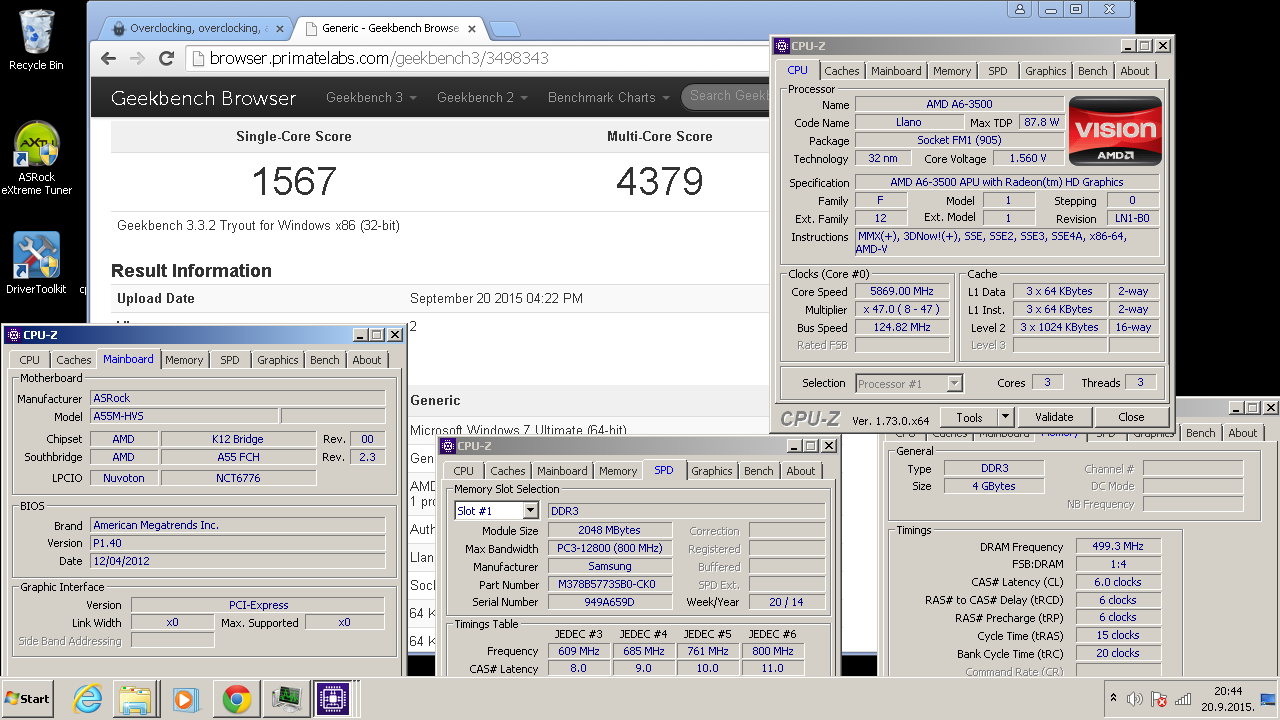Click the Geekbench Browser logo link

tap(204, 98)
